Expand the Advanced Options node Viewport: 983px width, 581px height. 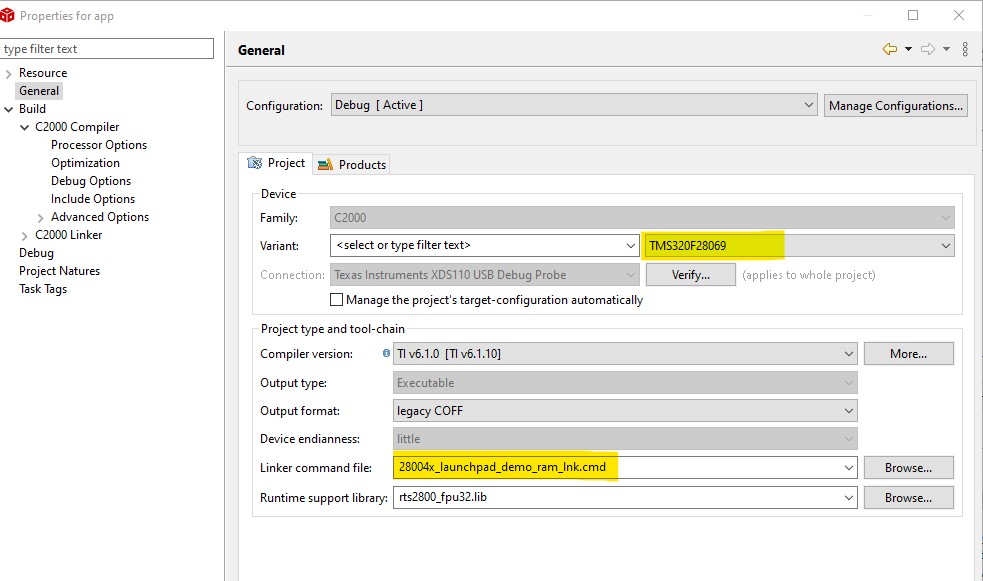point(41,217)
